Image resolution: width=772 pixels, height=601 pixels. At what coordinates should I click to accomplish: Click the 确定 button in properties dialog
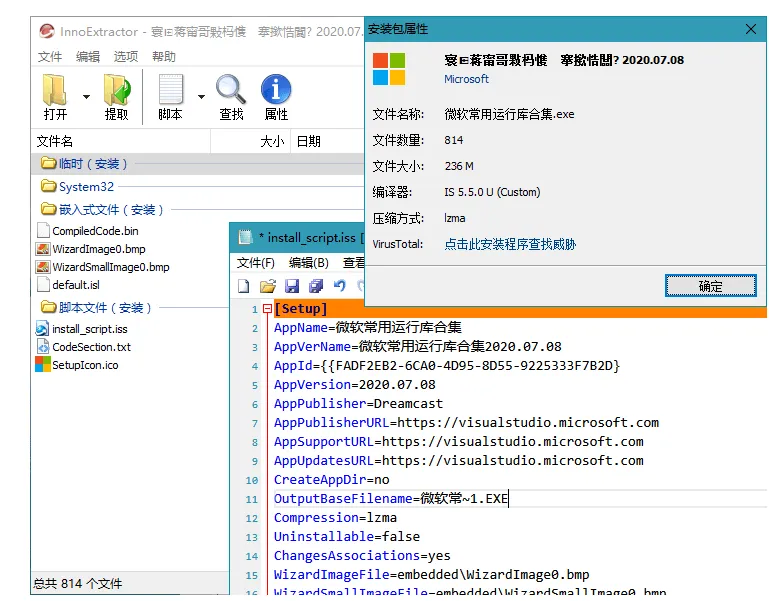coord(710,286)
